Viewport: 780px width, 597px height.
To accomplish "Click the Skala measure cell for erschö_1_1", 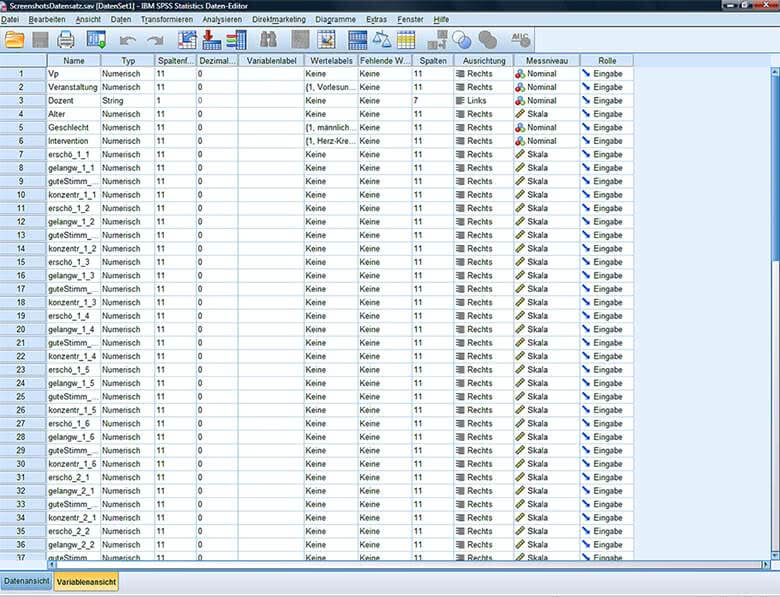I will 547,154.
